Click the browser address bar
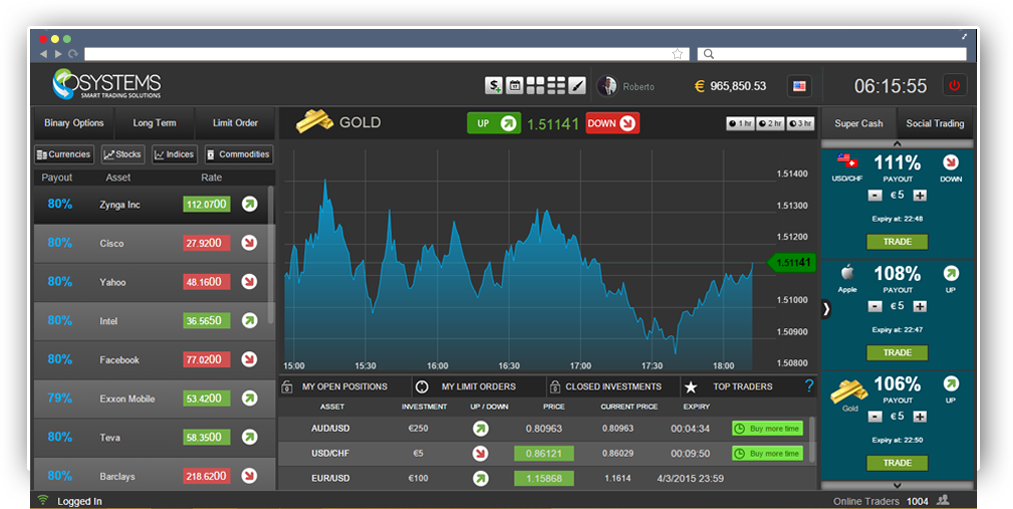Image resolution: width=1013 pixels, height=509 pixels. tap(386, 54)
